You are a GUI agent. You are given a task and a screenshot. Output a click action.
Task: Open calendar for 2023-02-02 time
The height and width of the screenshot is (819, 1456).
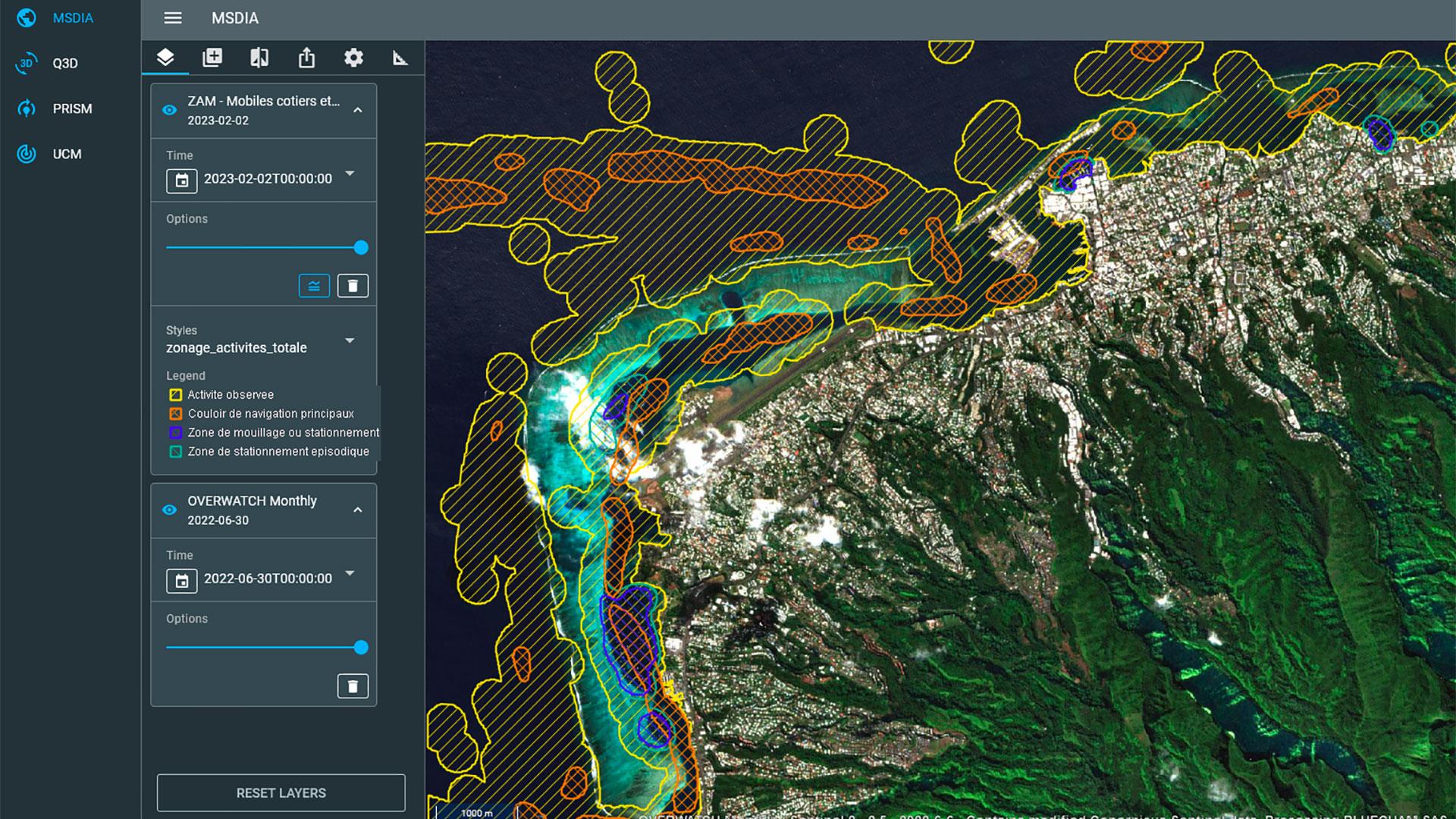182,180
